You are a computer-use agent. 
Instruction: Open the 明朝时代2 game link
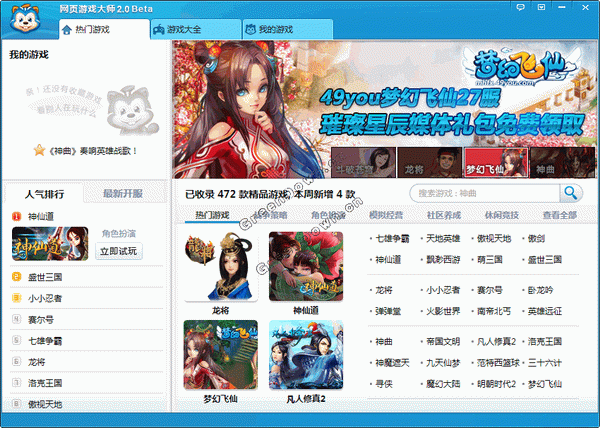496,384
